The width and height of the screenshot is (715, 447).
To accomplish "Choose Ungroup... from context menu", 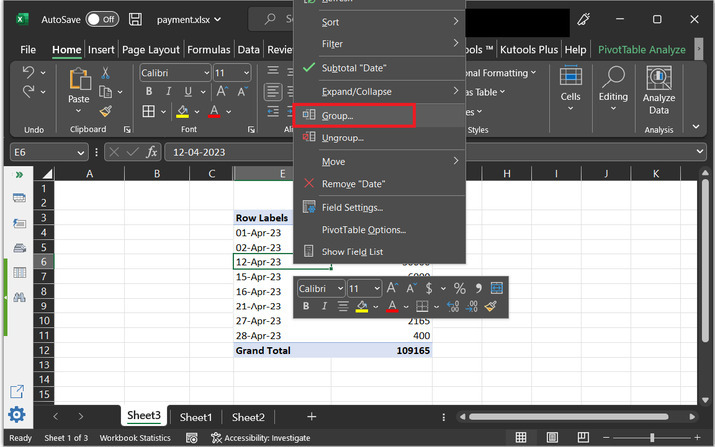I will tap(379, 138).
